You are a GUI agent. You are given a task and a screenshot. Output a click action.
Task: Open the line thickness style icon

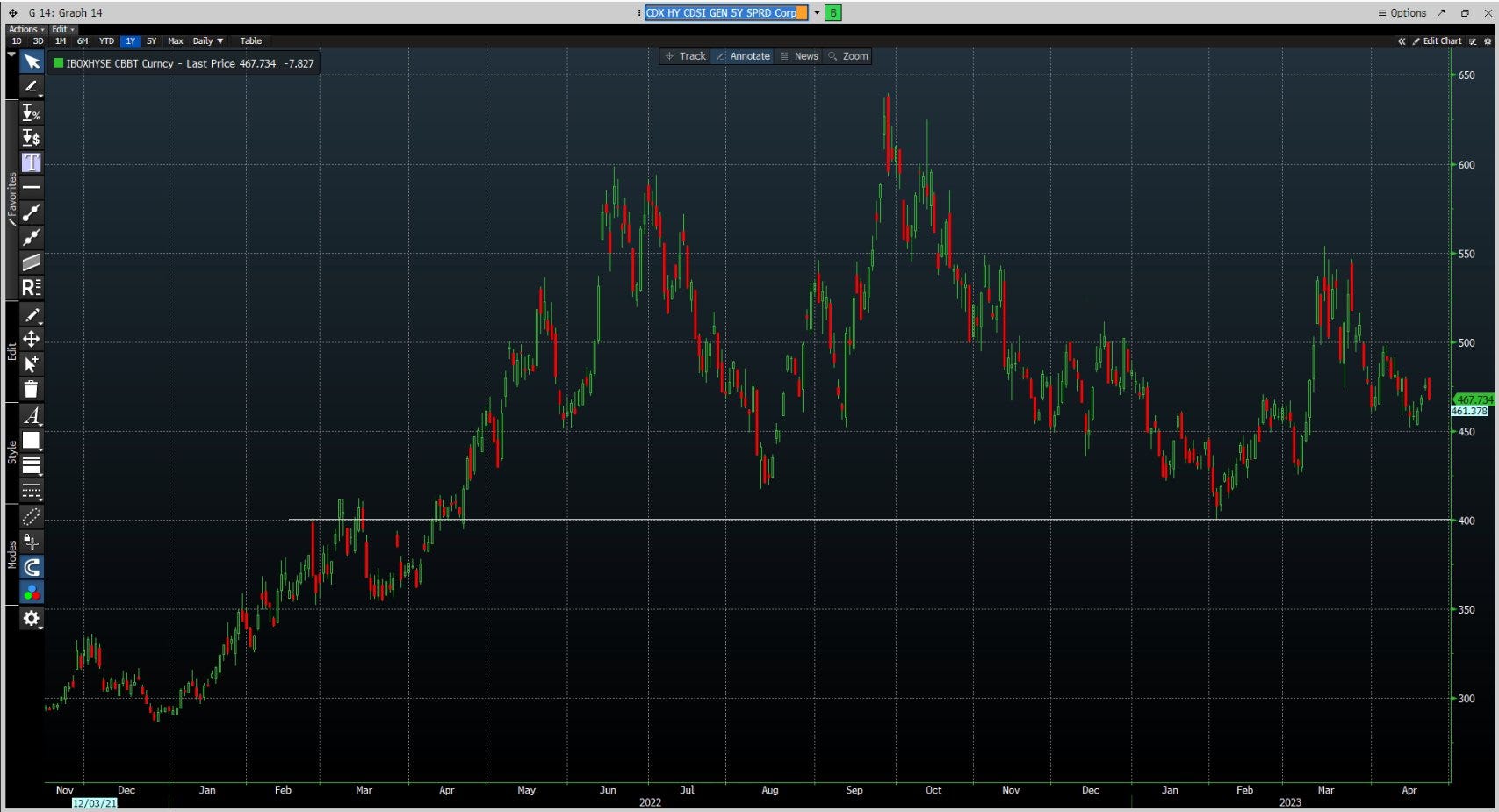tap(31, 465)
